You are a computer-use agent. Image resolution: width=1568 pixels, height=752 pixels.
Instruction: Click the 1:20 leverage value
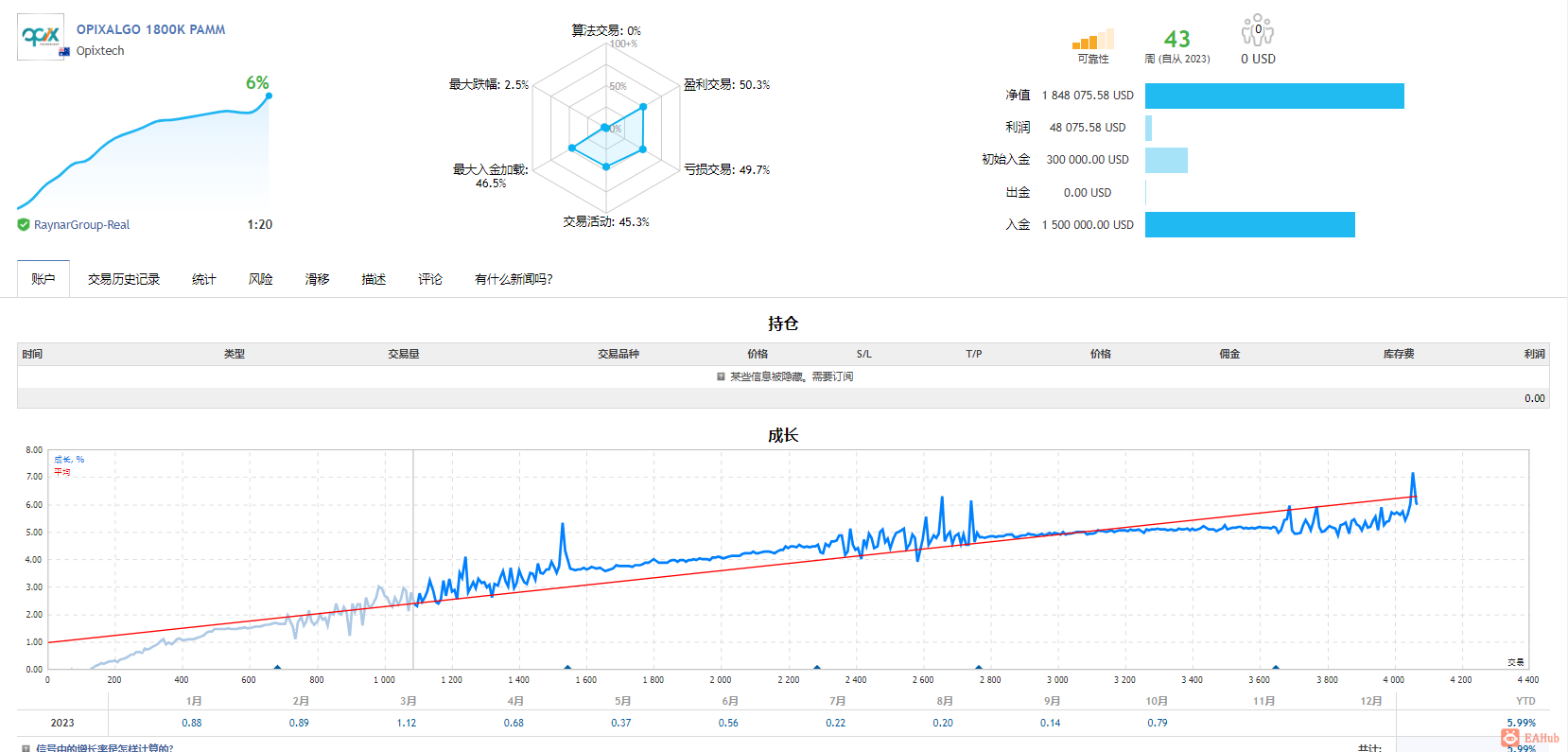[x=260, y=225]
